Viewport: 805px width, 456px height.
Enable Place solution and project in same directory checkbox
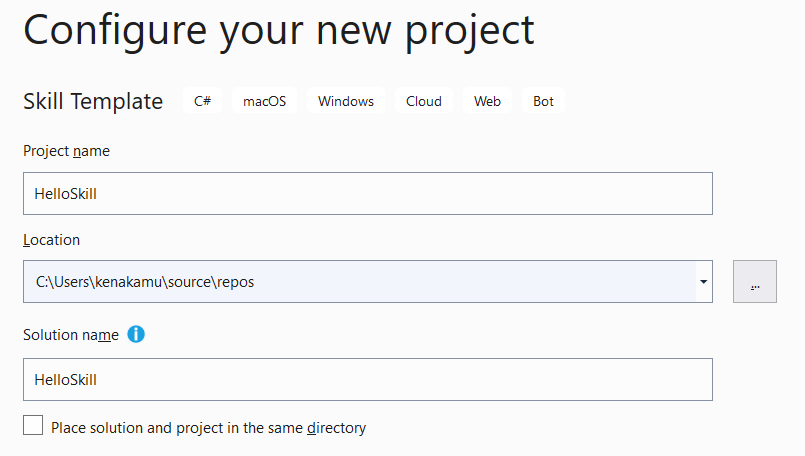click(x=33, y=426)
